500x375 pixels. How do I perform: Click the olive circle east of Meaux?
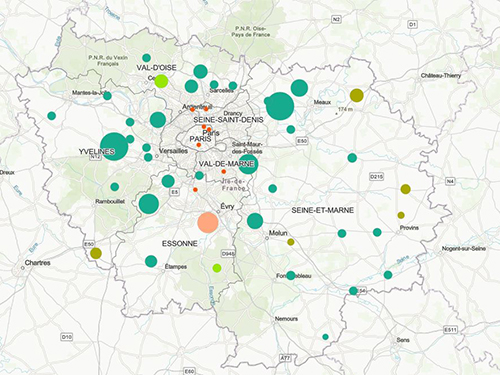357,95
